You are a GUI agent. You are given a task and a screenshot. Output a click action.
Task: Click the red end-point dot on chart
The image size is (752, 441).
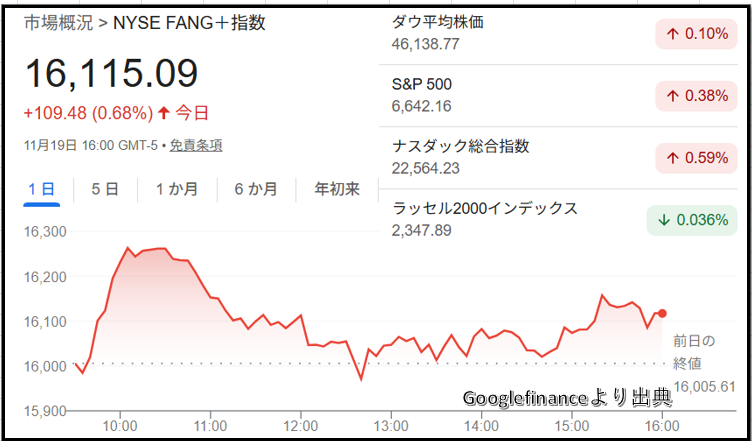[662, 314]
